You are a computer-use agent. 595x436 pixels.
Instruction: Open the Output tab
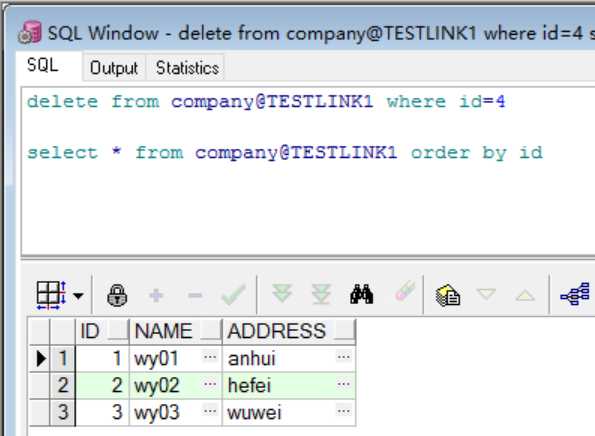114,68
